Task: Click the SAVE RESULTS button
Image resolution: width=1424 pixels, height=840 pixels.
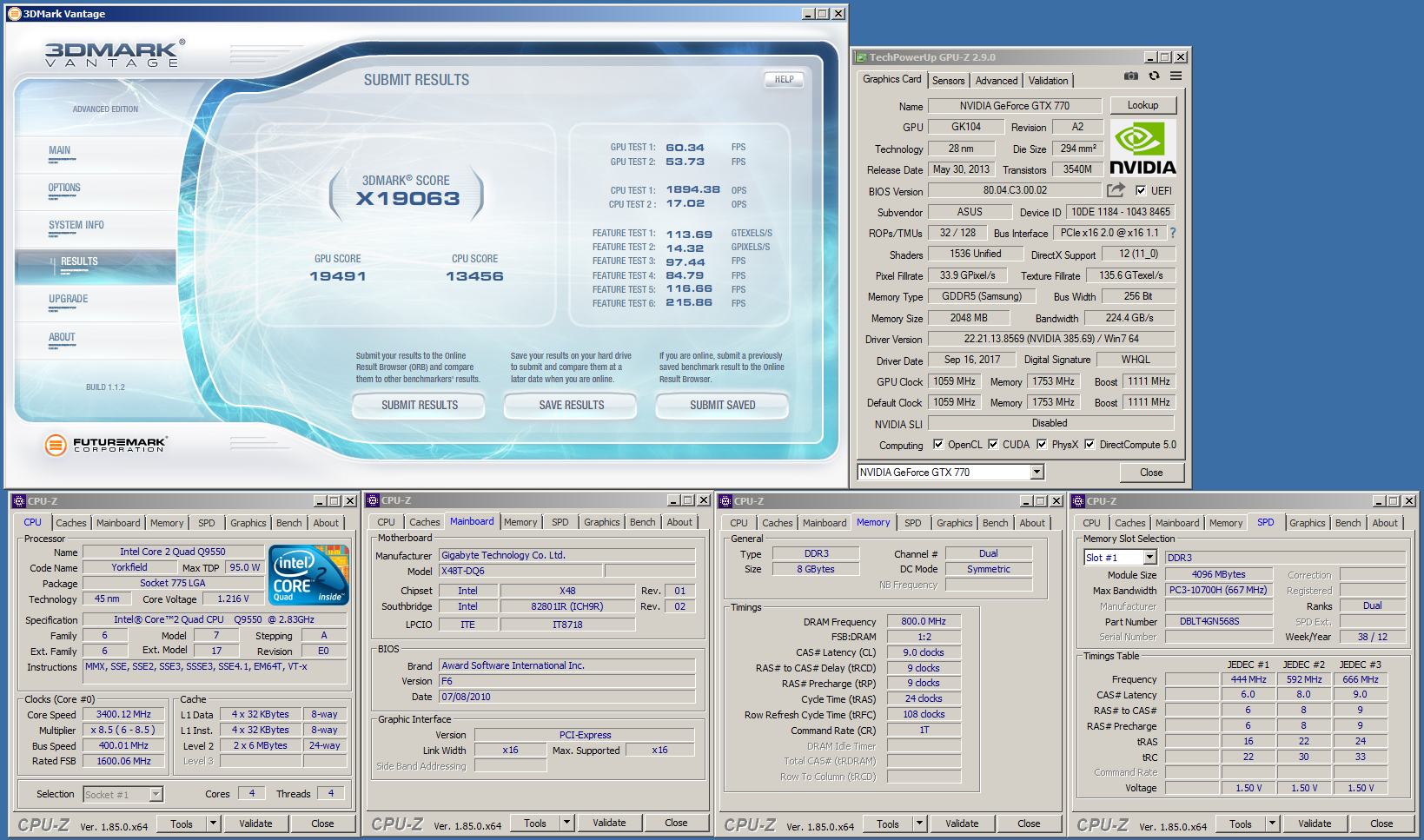Action: click(572, 405)
